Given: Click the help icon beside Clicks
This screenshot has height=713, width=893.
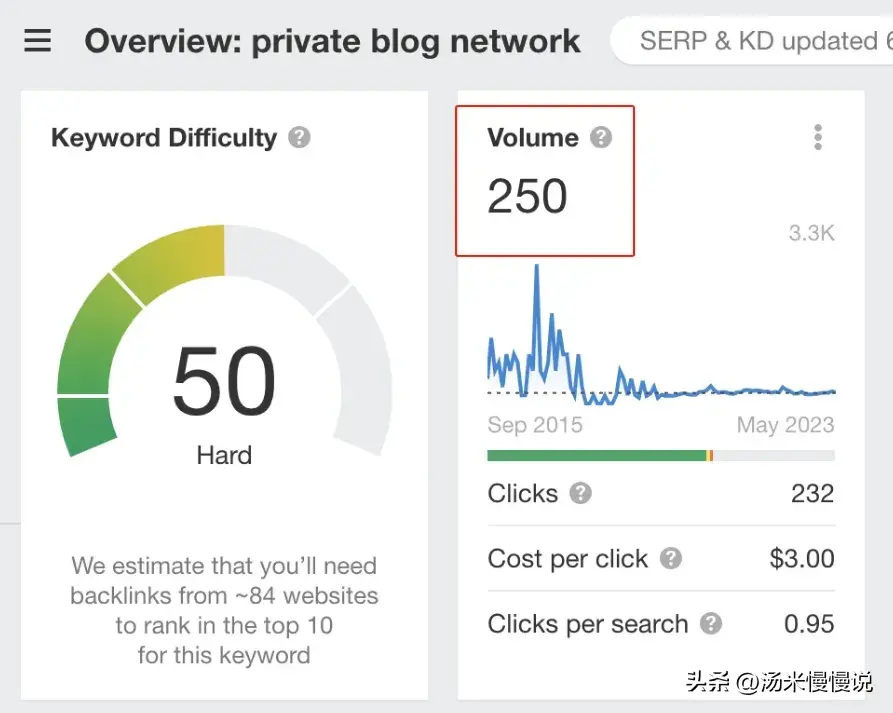Looking at the screenshot, I should [580, 493].
